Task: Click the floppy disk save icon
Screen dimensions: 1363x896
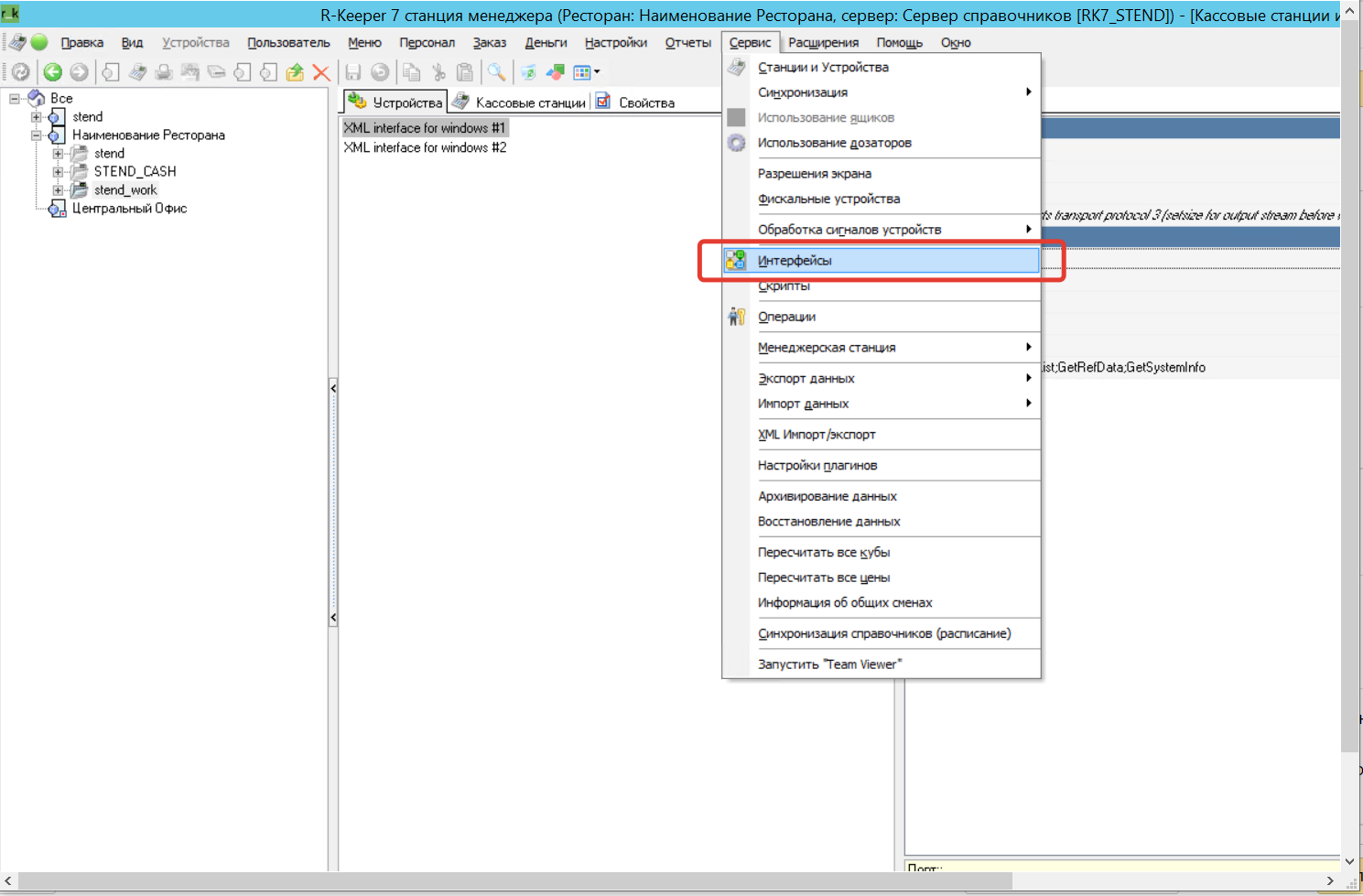Action: 353,72
